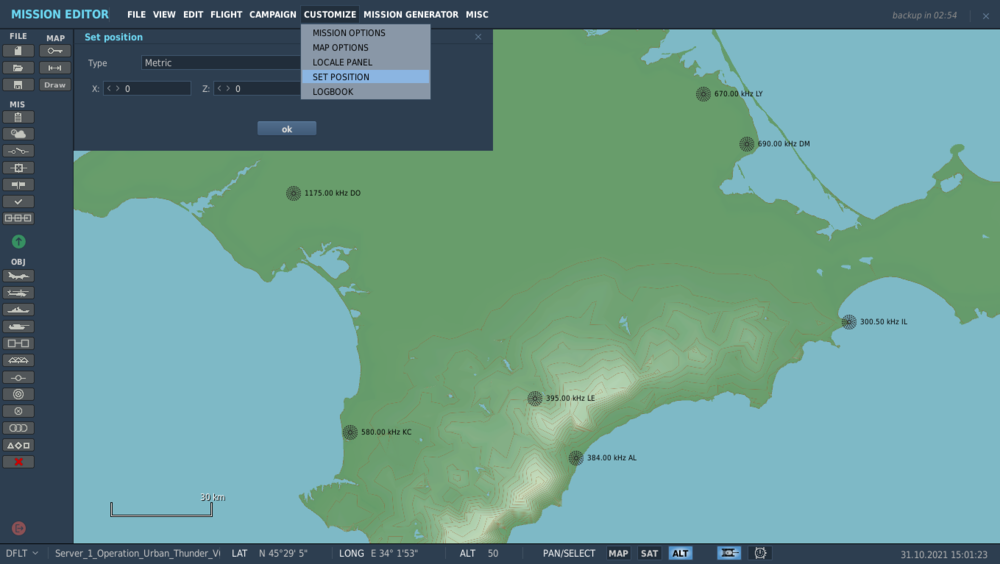Select the airplane group placement tool
Viewport: 1000px width, 564px height.
(x=18, y=276)
